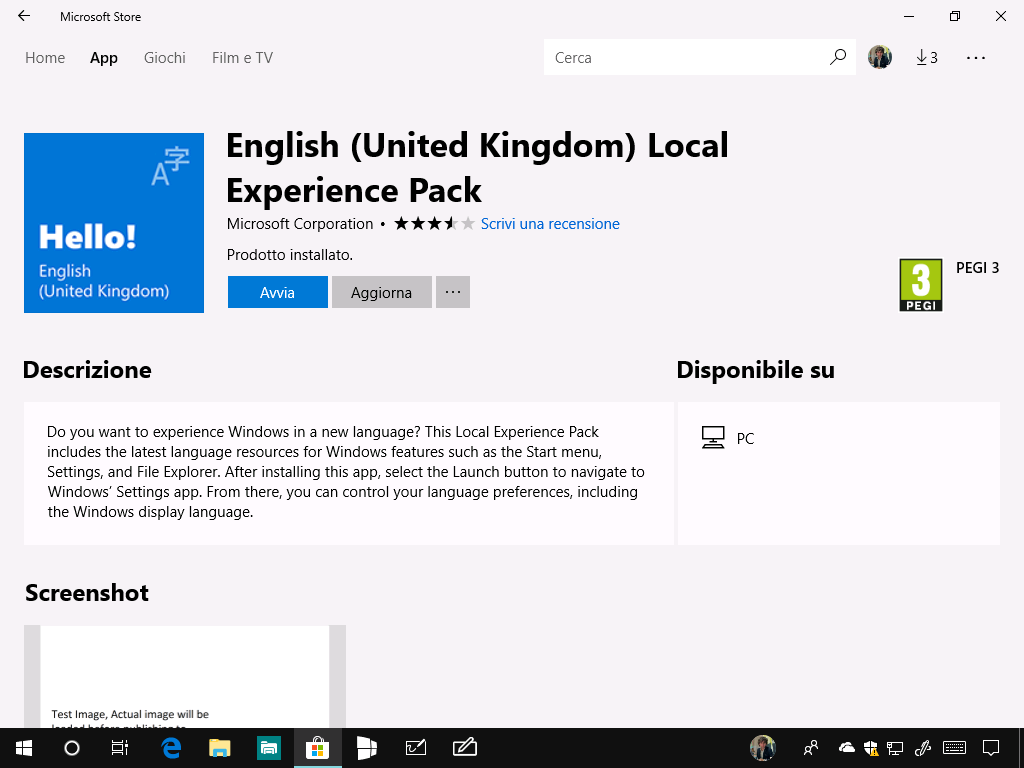
Task: Go back with the arrow icon
Action: pos(24,16)
